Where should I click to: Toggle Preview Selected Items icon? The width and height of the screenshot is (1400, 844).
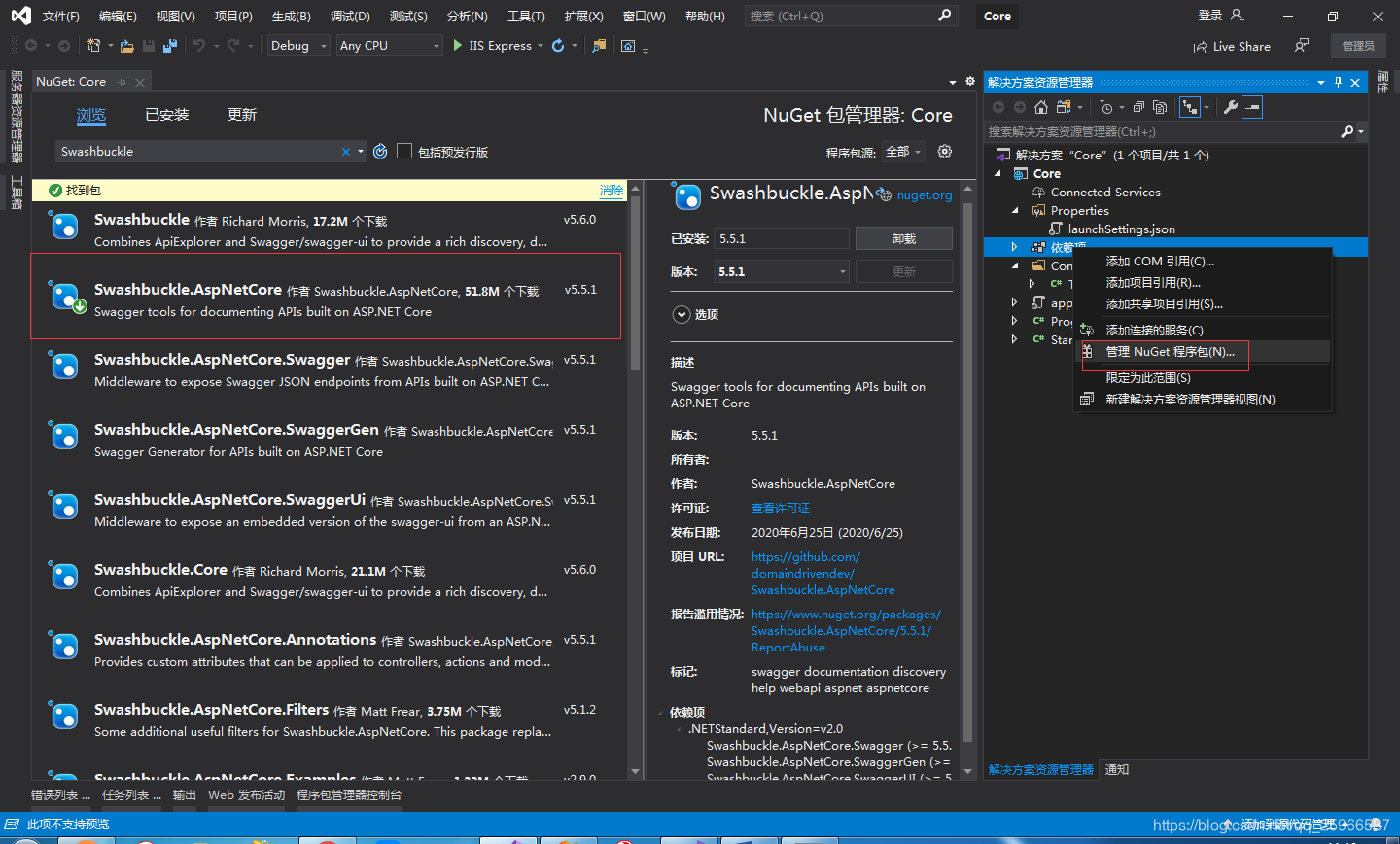point(1252,107)
